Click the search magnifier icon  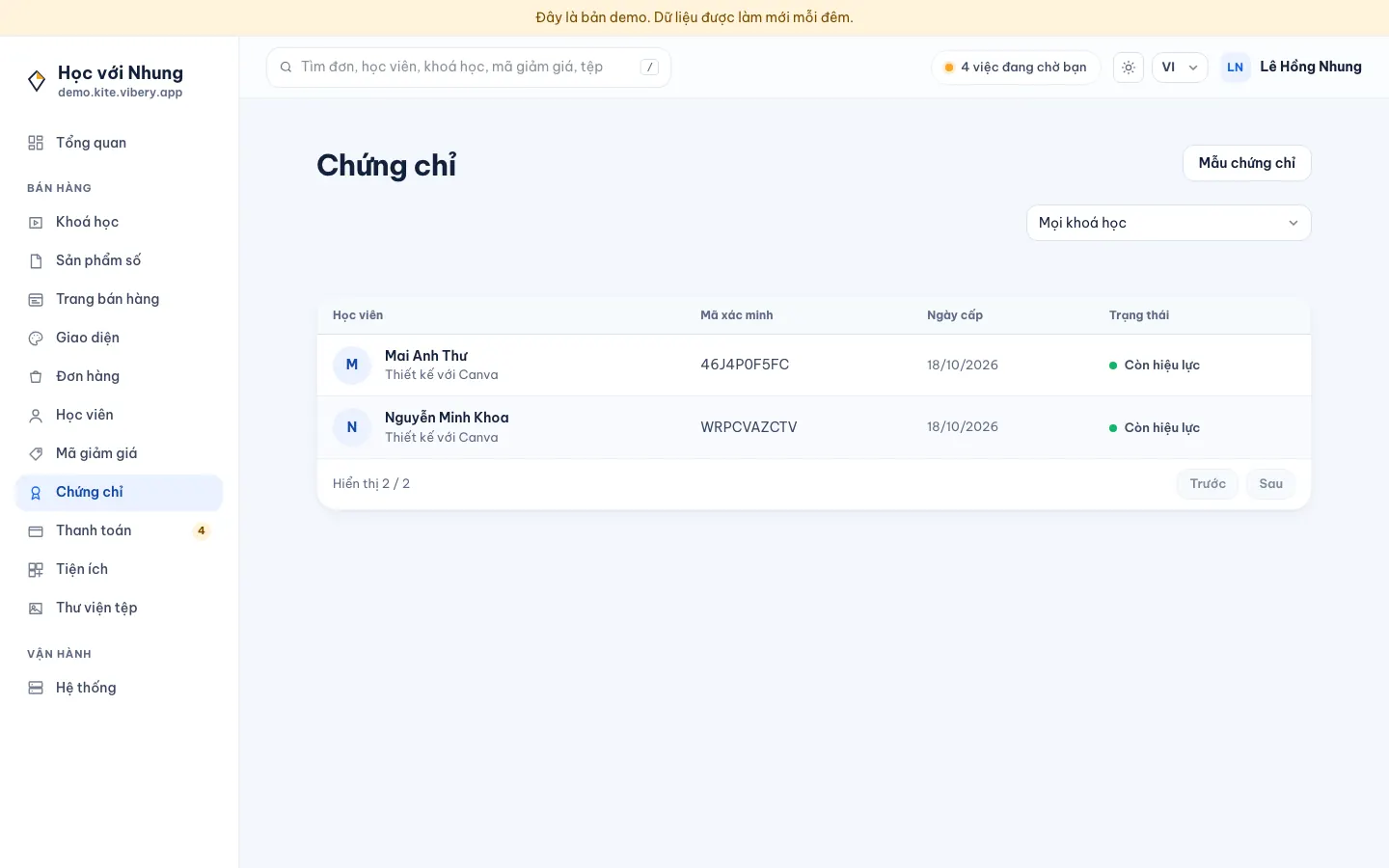(x=286, y=67)
